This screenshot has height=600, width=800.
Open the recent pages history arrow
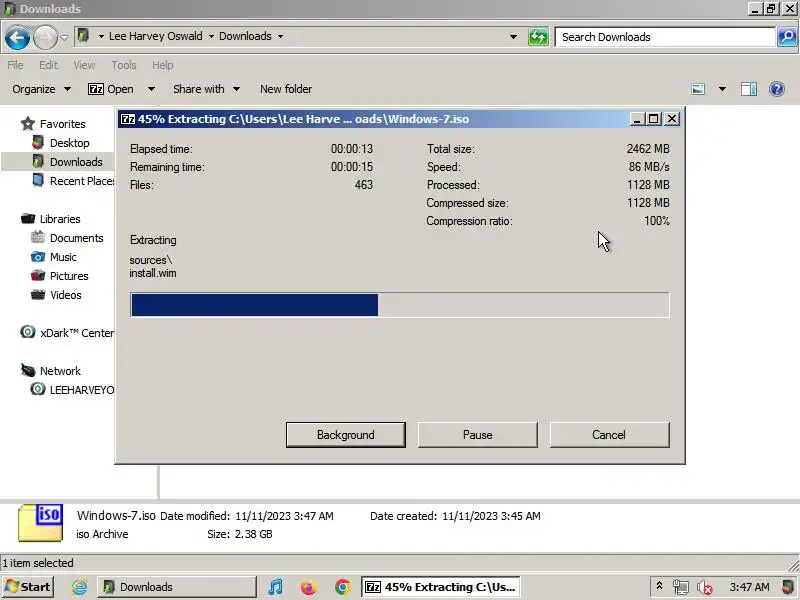[64, 37]
